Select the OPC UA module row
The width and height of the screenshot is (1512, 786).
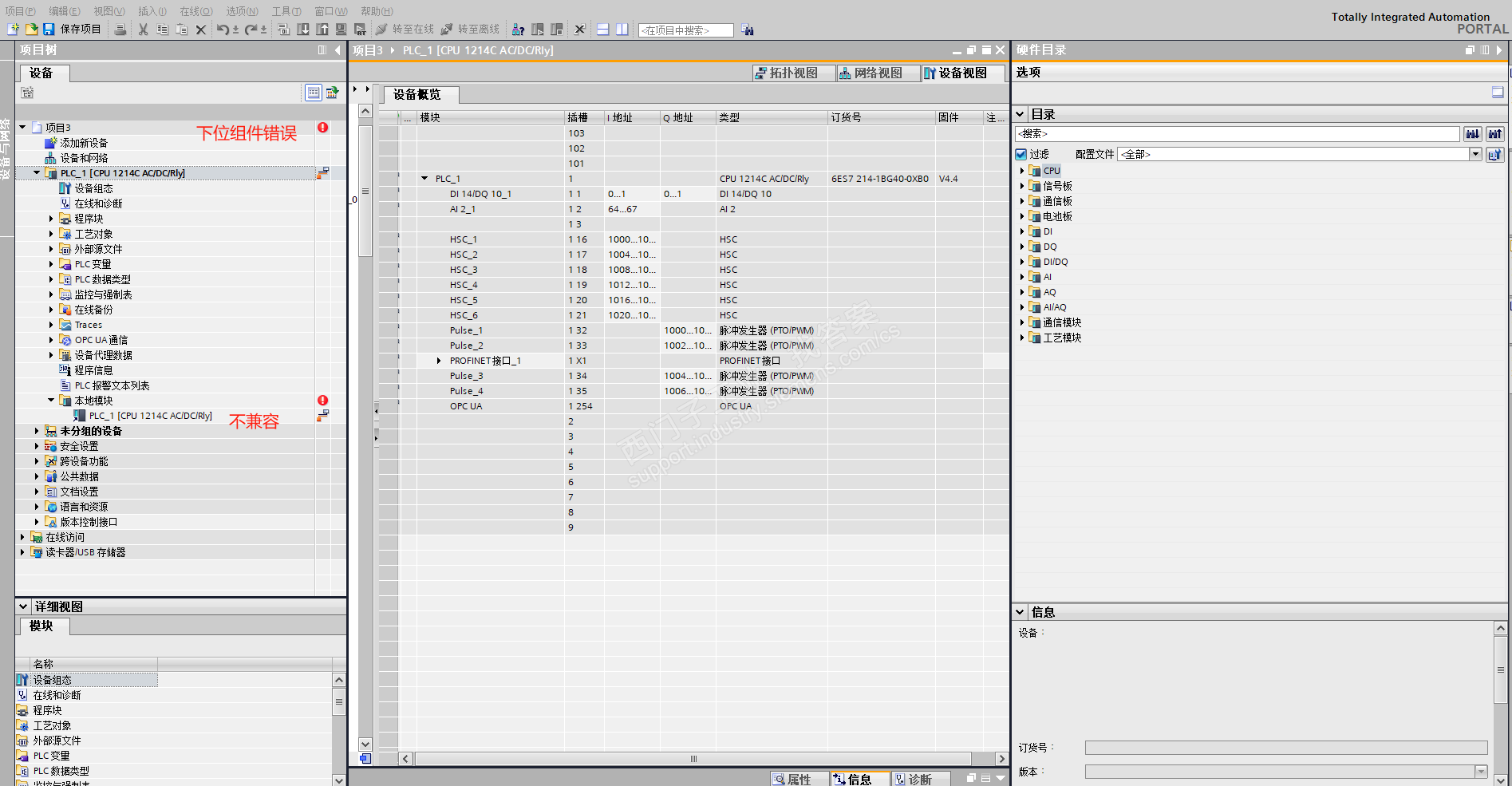[693, 406]
